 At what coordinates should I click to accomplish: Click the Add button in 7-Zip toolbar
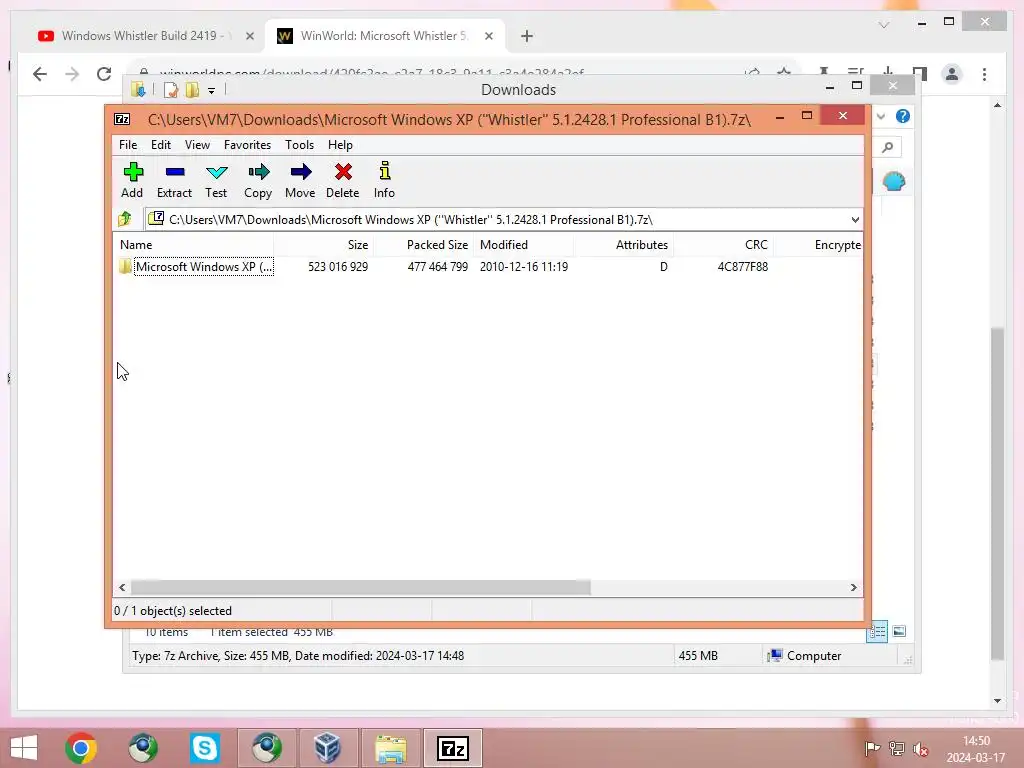tap(133, 180)
